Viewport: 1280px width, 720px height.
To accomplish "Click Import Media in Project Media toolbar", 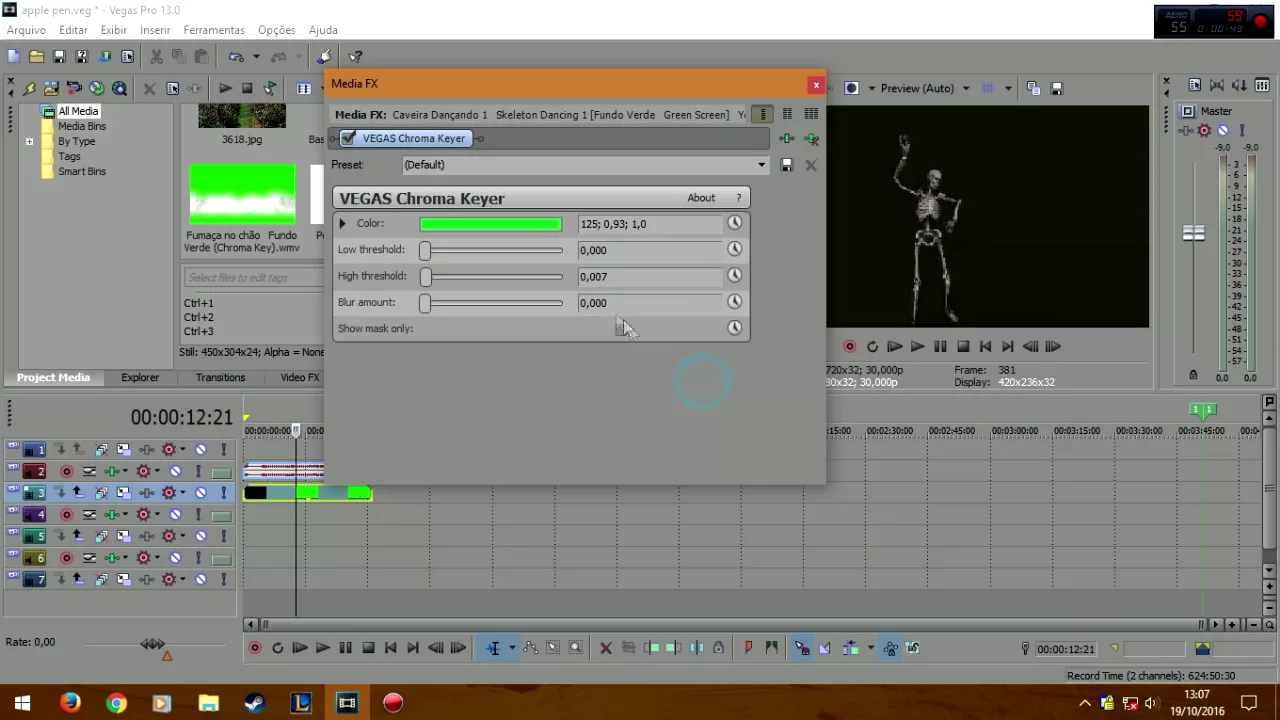I will [51, 88].
